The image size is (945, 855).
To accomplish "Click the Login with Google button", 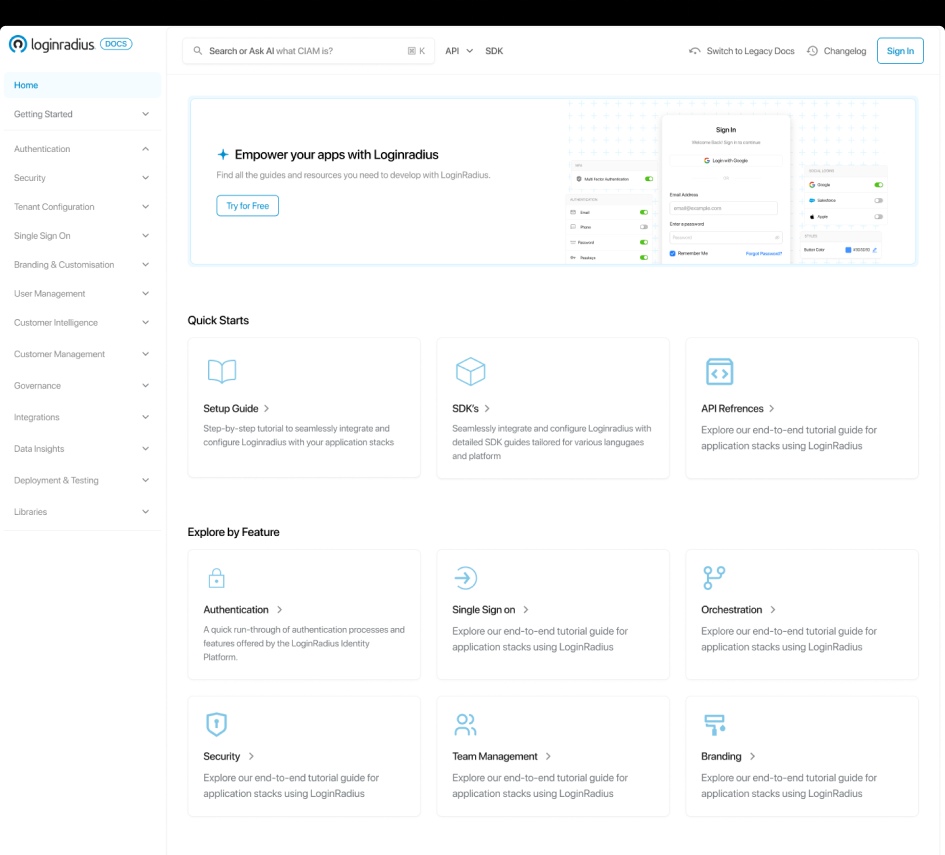I will click(726, 161).
